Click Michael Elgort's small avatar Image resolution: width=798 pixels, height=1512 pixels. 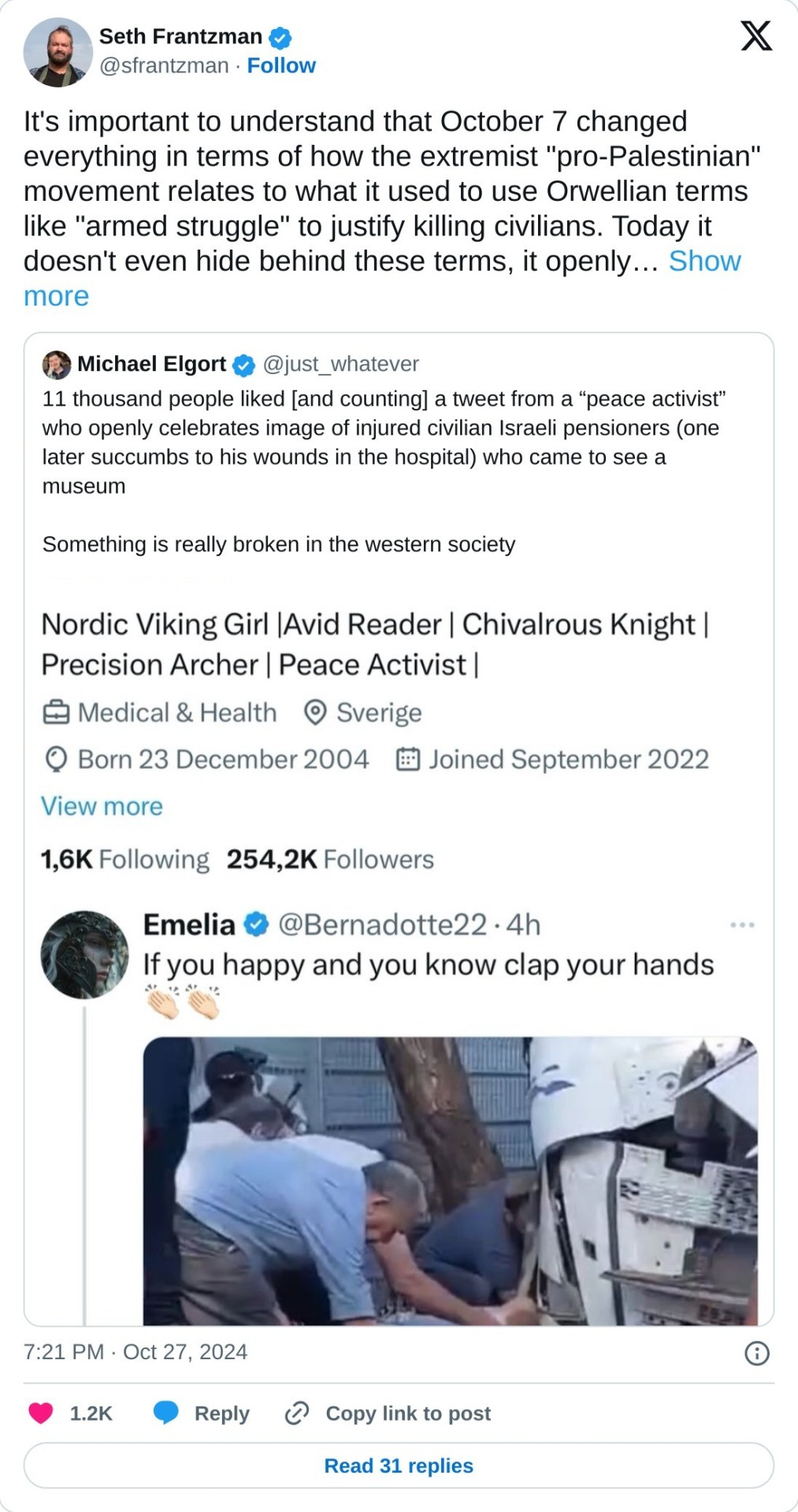[x=57, y=365]
